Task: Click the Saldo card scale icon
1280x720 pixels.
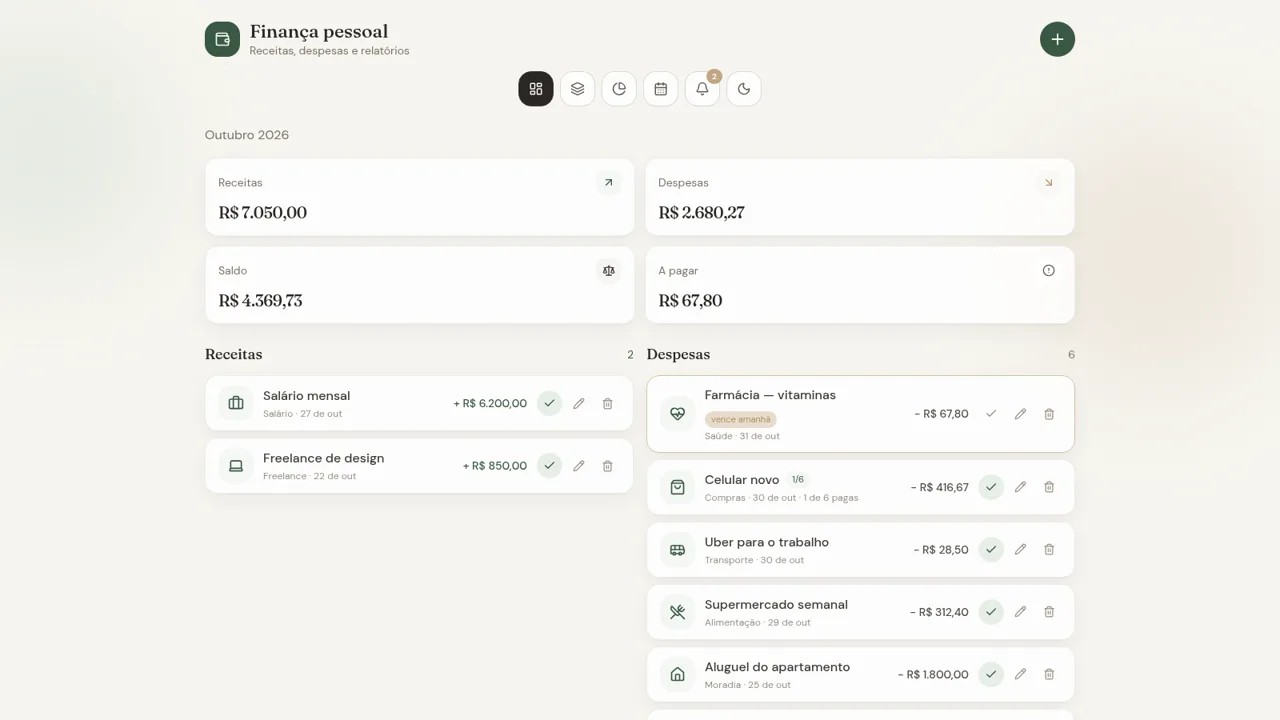Action: tap(608, 271)
